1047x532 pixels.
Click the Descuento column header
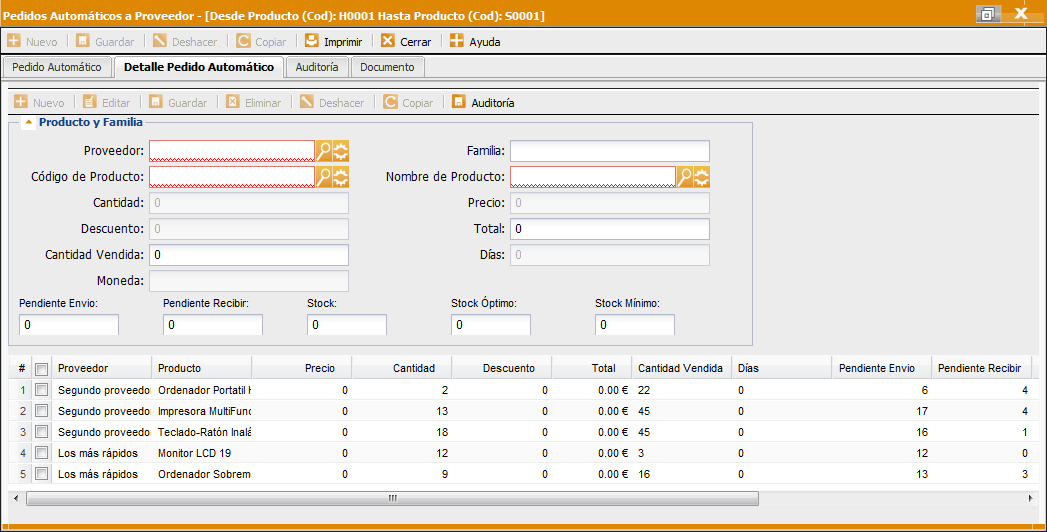[x=502, y=368]
